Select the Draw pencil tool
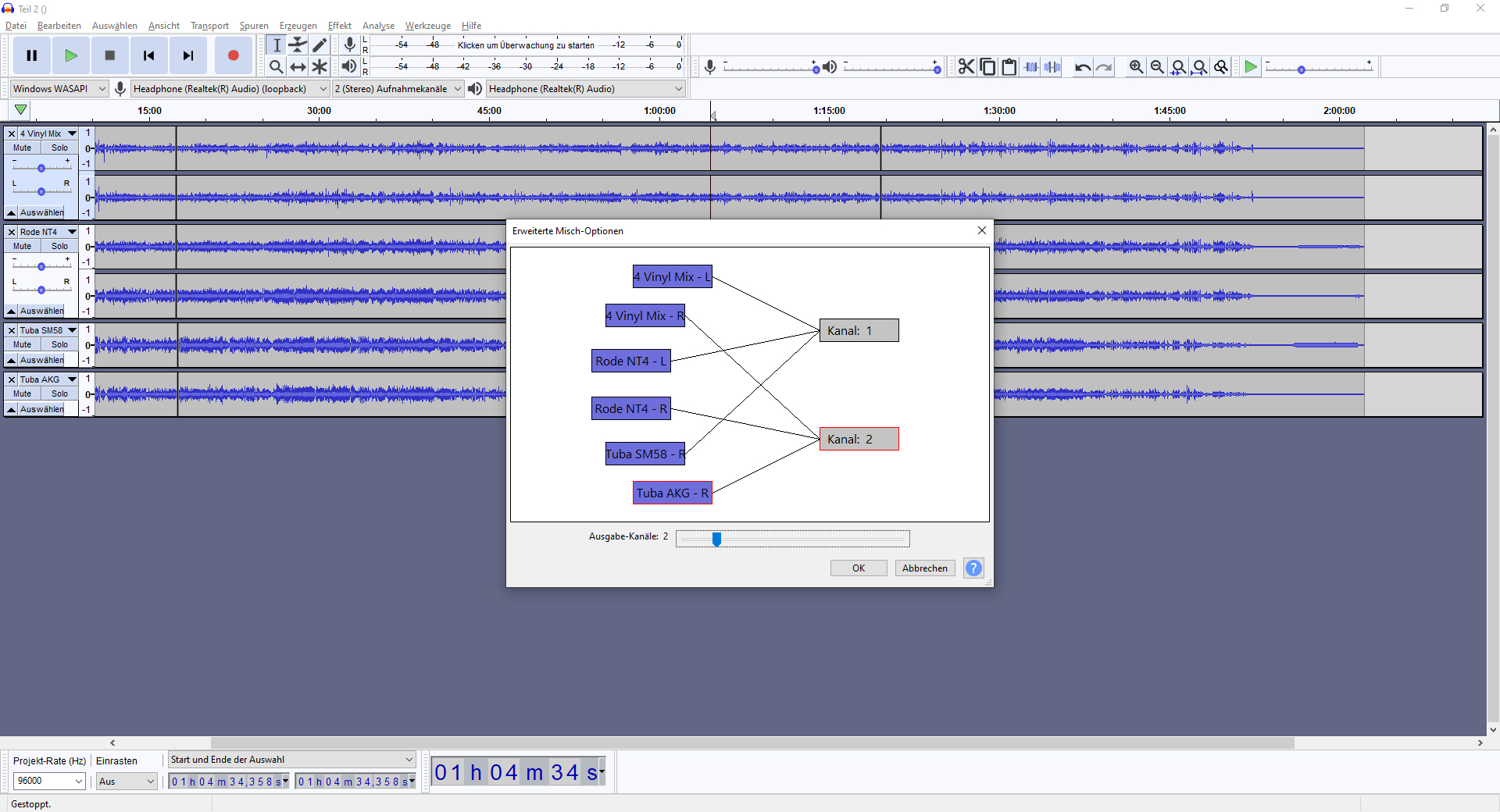Screen dimensions: 1500x812 [320, 45]
